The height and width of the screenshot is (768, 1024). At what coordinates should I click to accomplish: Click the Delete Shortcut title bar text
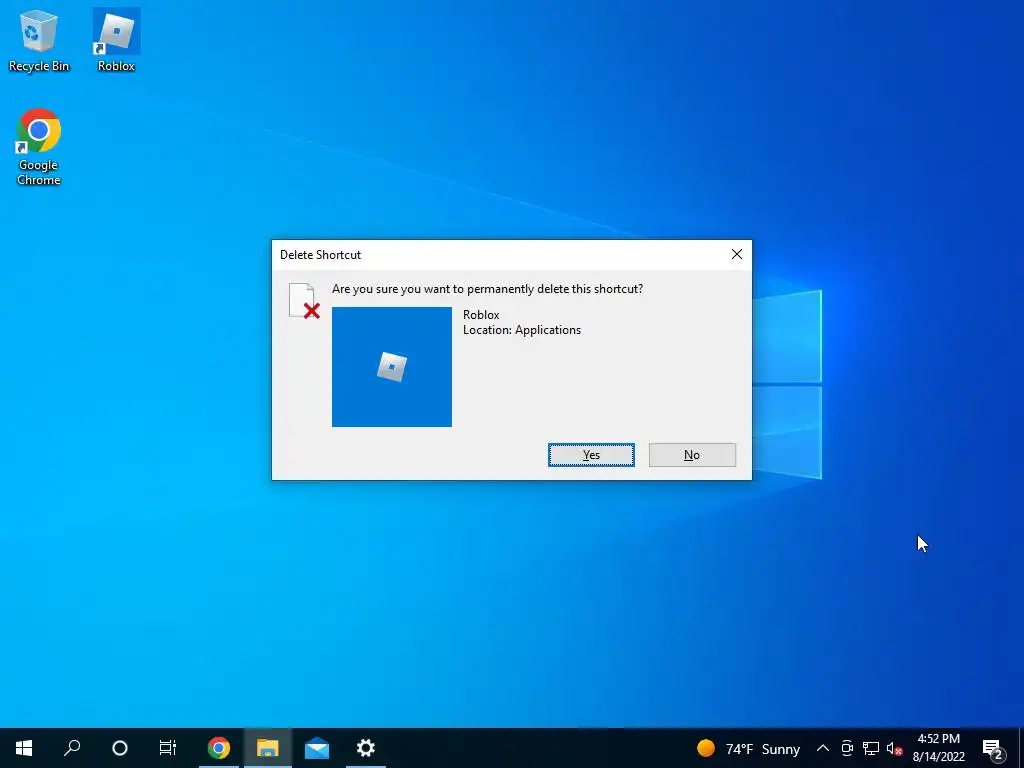[x=320, y=255]
